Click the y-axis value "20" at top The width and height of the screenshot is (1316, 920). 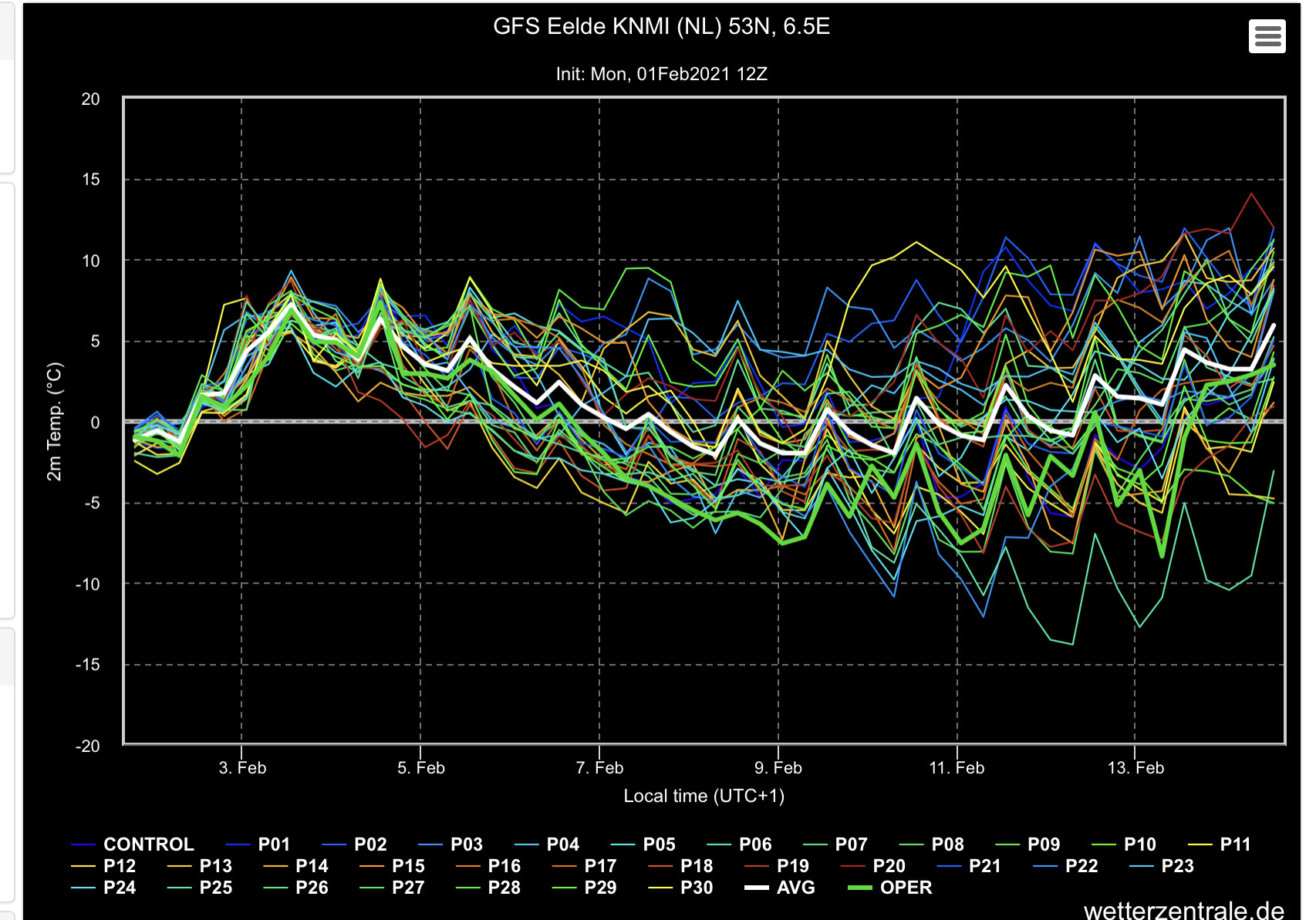coord(91,99)
